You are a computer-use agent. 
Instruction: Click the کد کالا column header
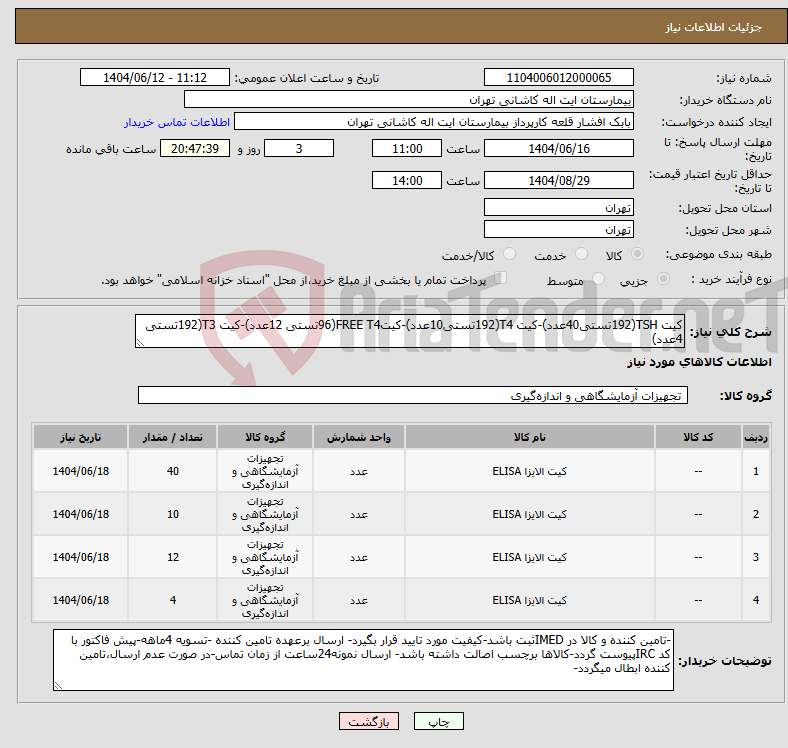coord(698,437)
